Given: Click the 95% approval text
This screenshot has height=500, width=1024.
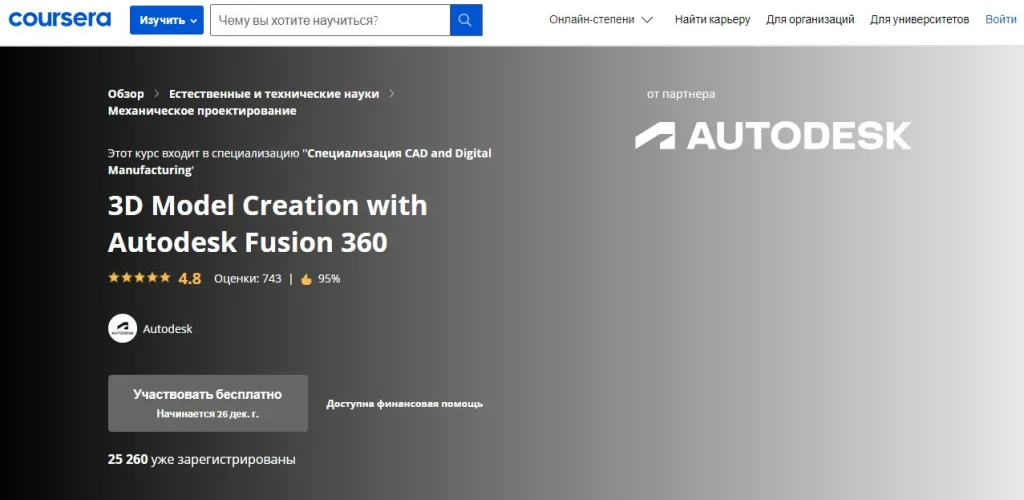Looking at the screenshot, I should [x=329, y=279].
